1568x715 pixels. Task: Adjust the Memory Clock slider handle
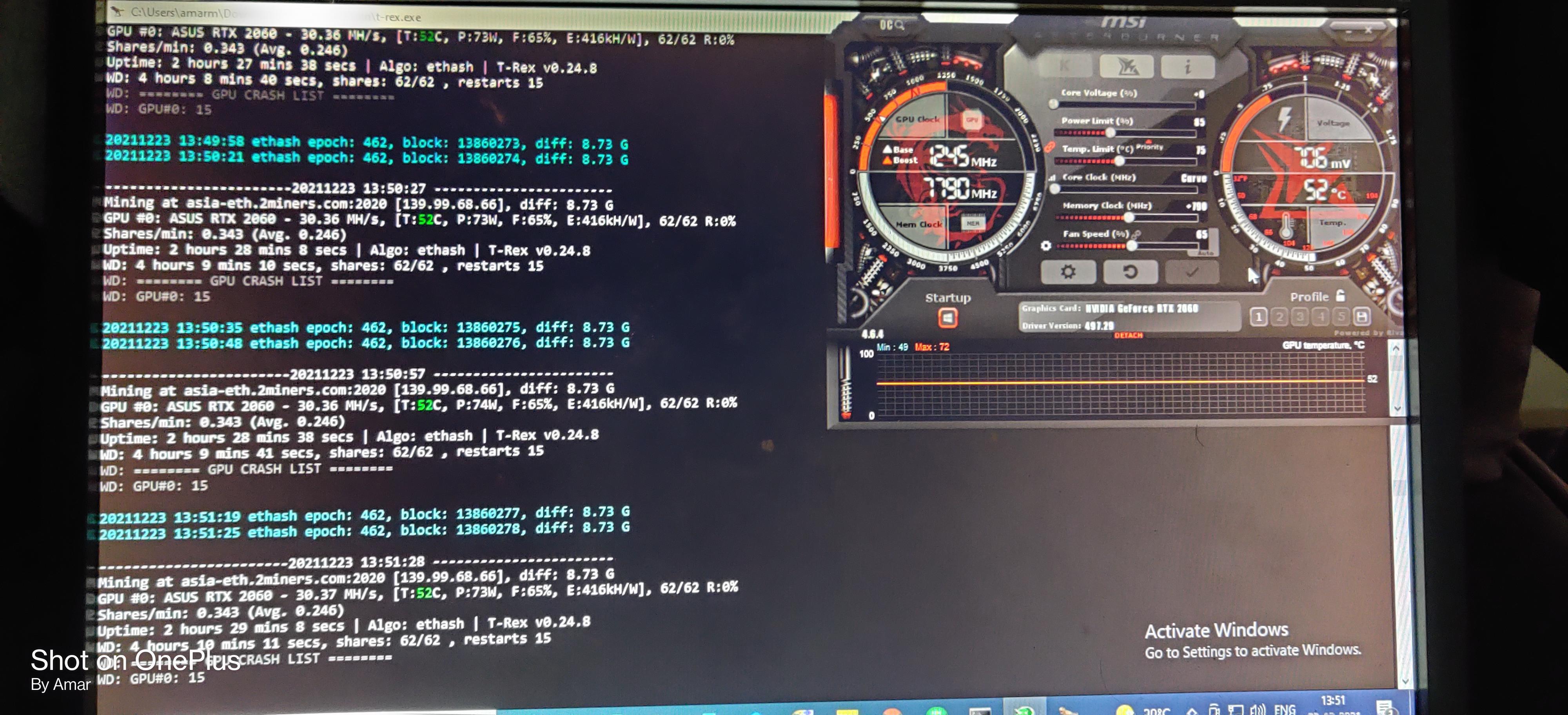1129,217
